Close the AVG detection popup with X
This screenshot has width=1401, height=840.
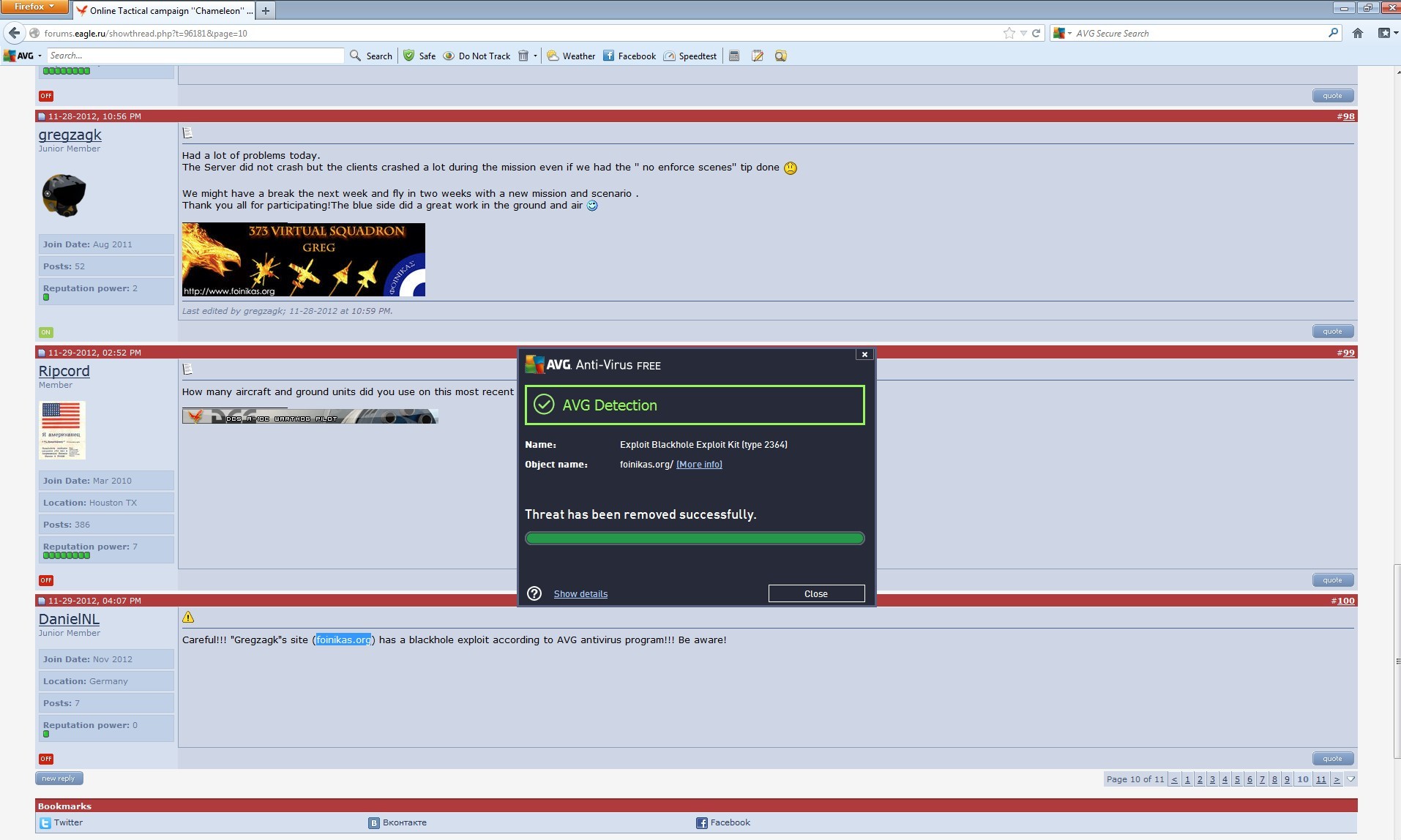click(864, 354)
